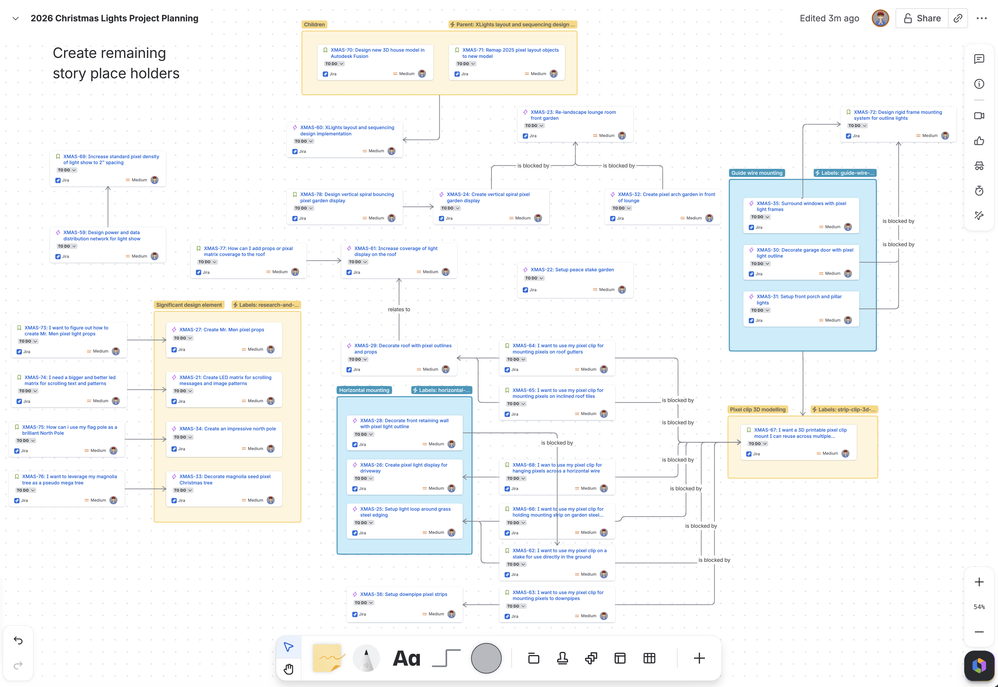
Task: Open the stamp tool
Action: tap(562, 658)
